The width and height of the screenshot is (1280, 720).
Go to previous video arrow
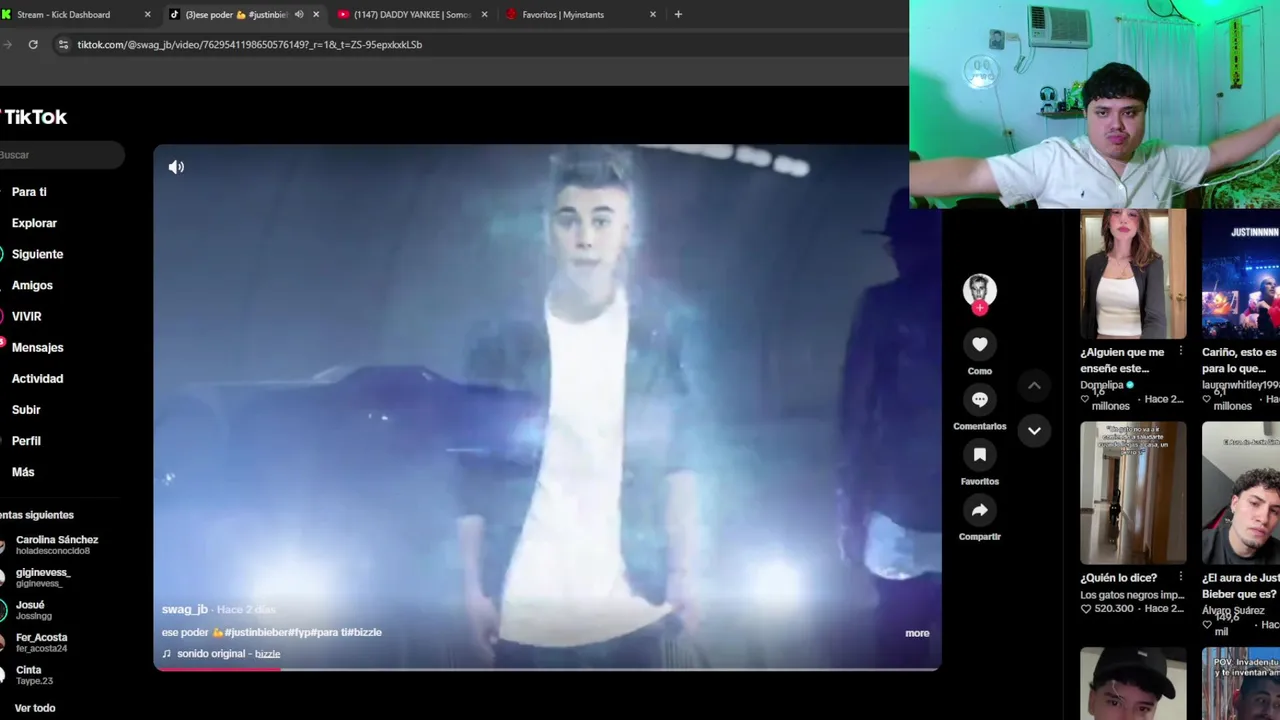(1034, 385)
